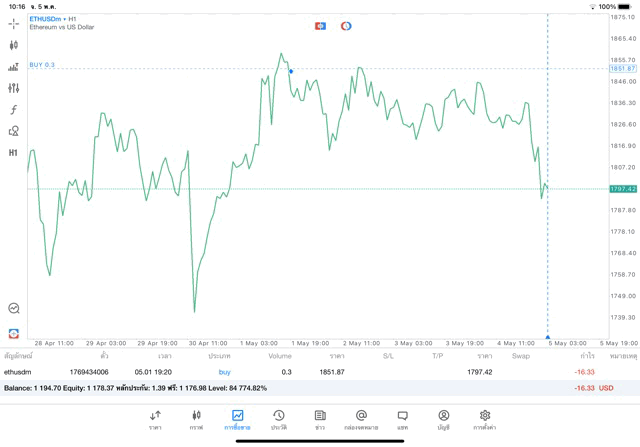Open the indicators list from sidebar
This screenshot has height=447, width=640.
[x=13, y=67]
